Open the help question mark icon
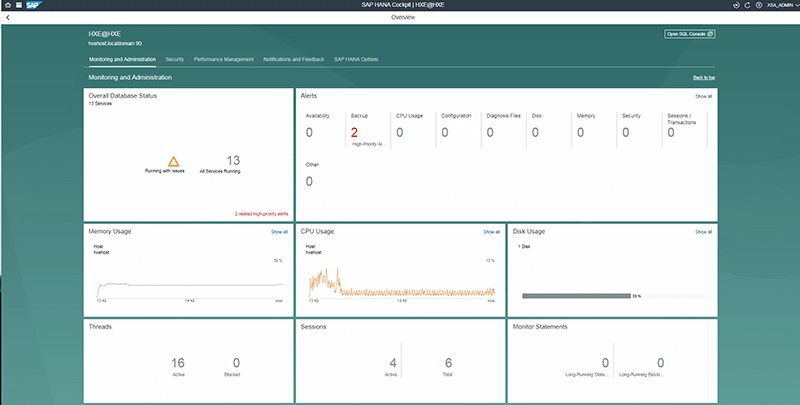800x405 pixels. [x=759, y=5]
